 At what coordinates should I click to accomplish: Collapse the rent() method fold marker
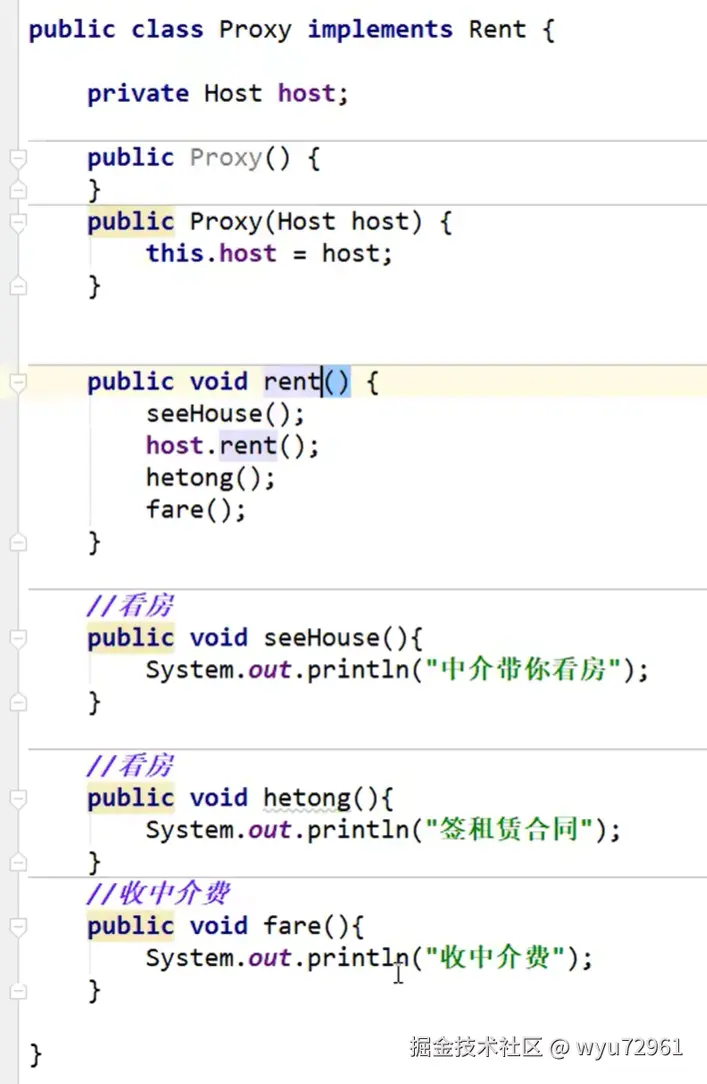18,382
